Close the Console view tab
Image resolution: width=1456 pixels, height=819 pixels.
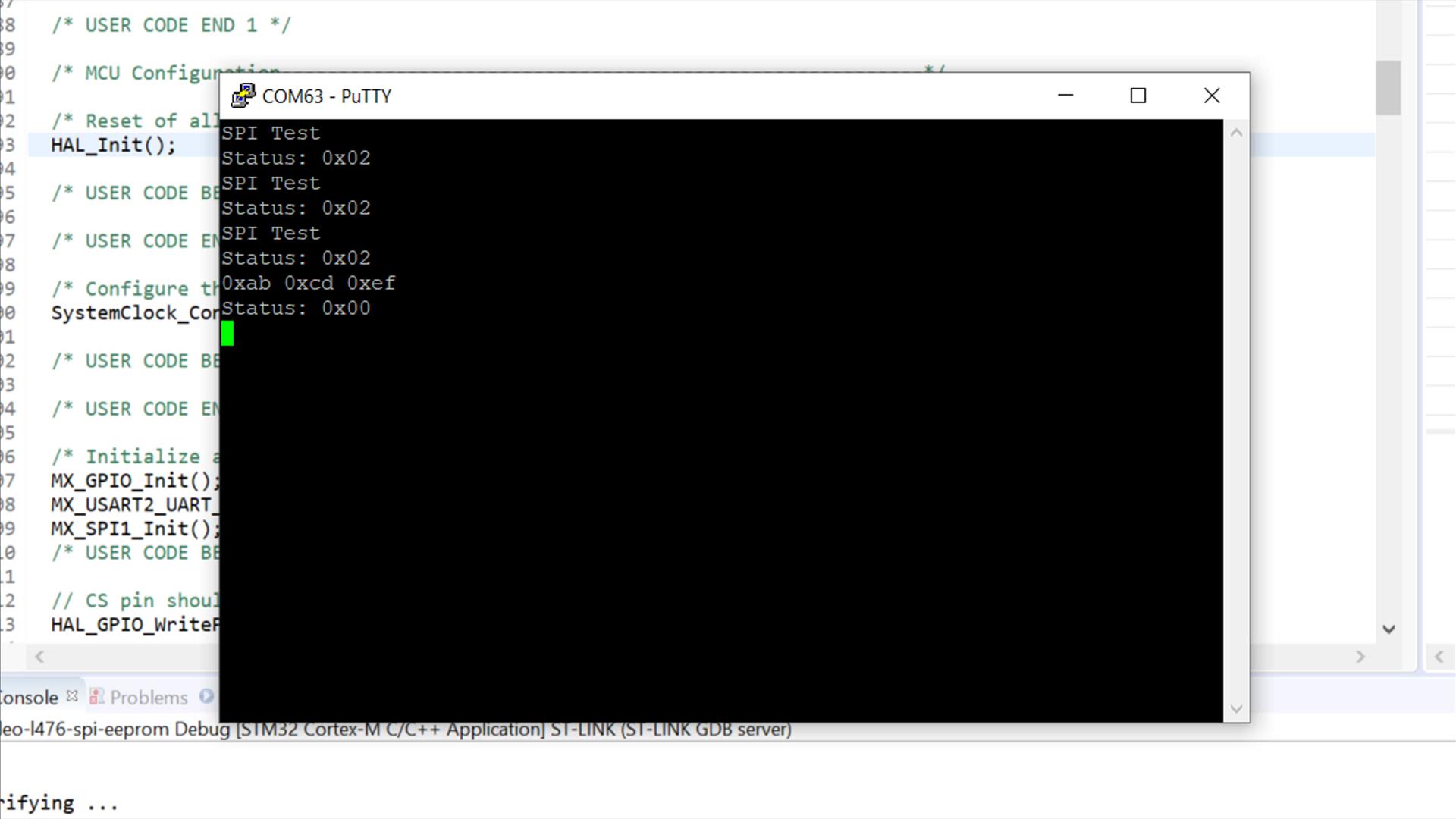[x=72, y=696]
